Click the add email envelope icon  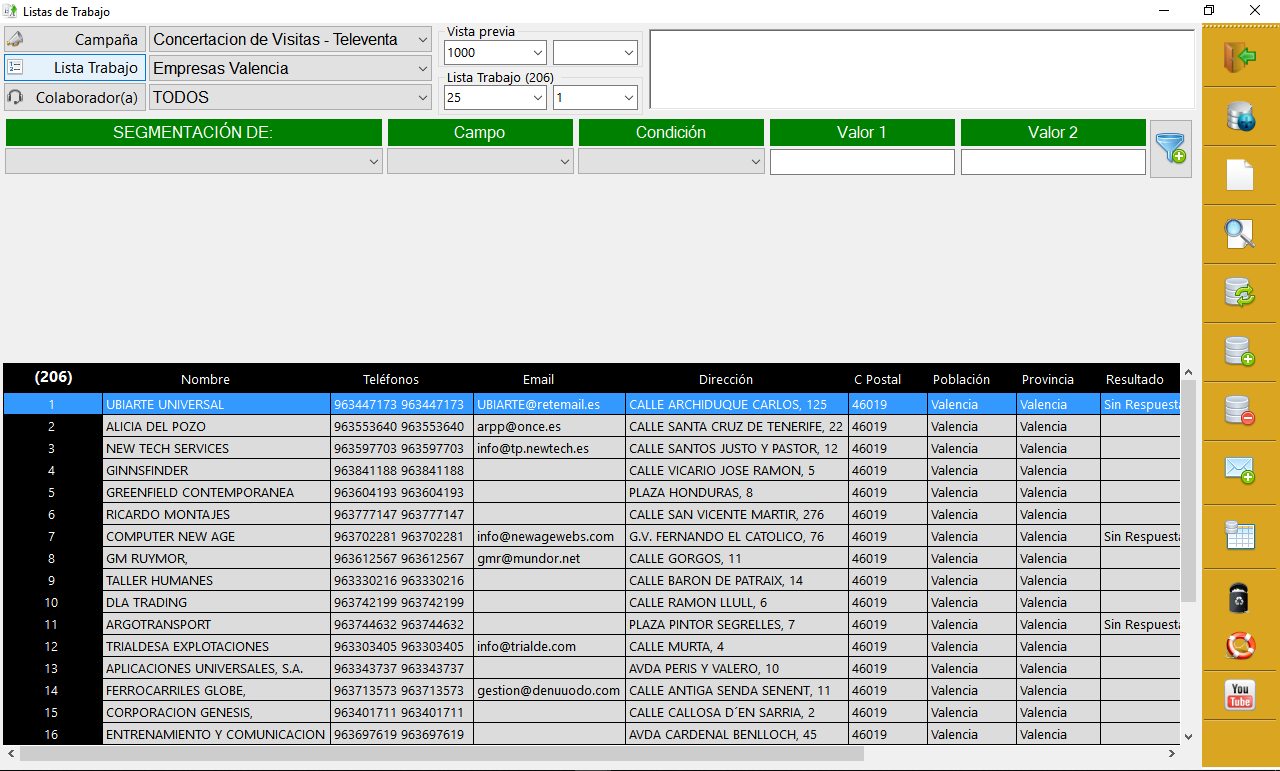point(1240,470)
